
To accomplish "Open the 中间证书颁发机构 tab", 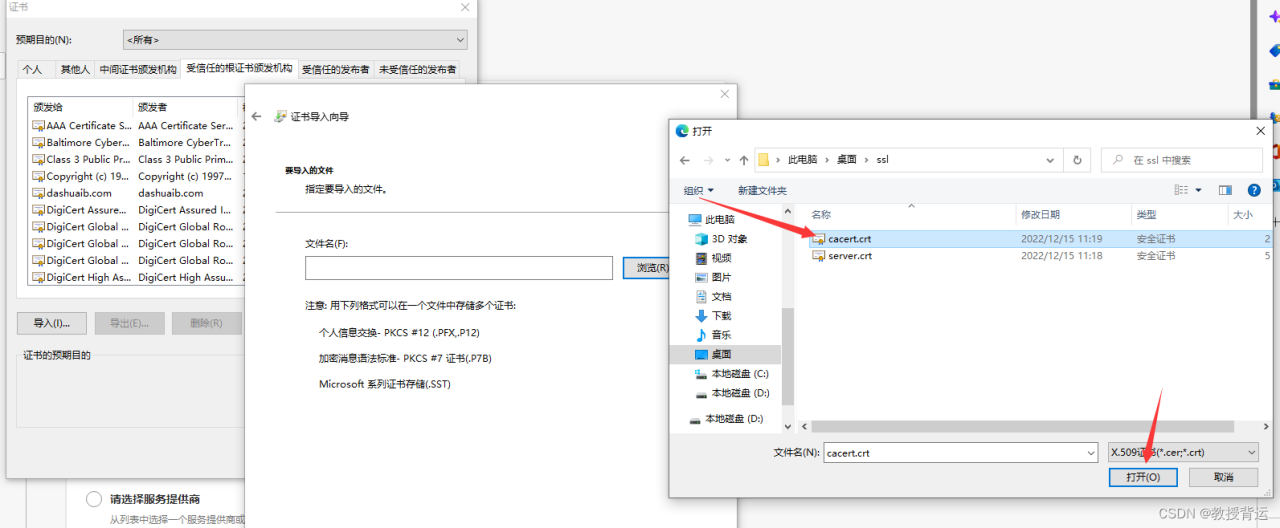I will pos(138,69).
